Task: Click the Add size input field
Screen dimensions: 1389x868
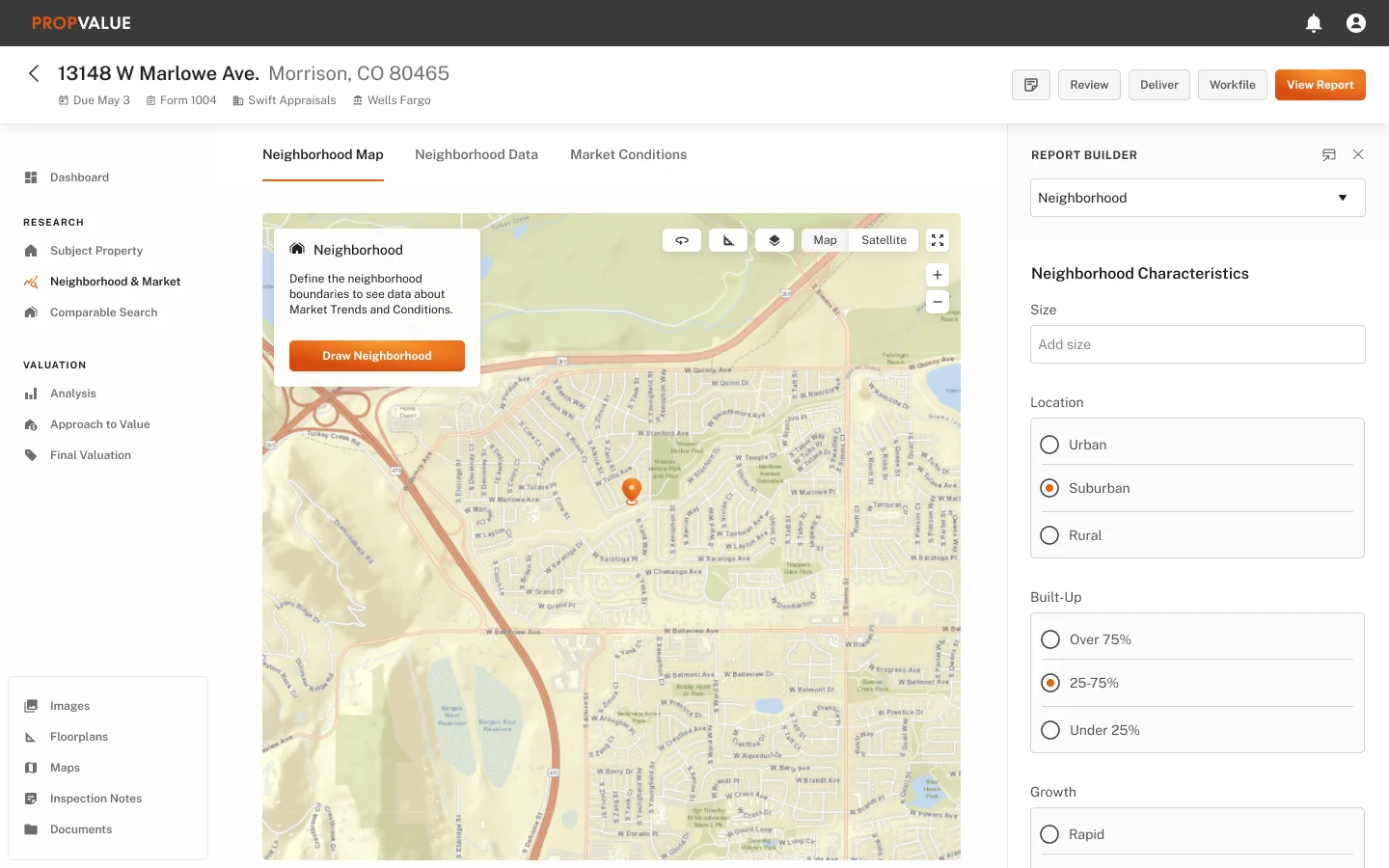Action: coord(1197,344)
